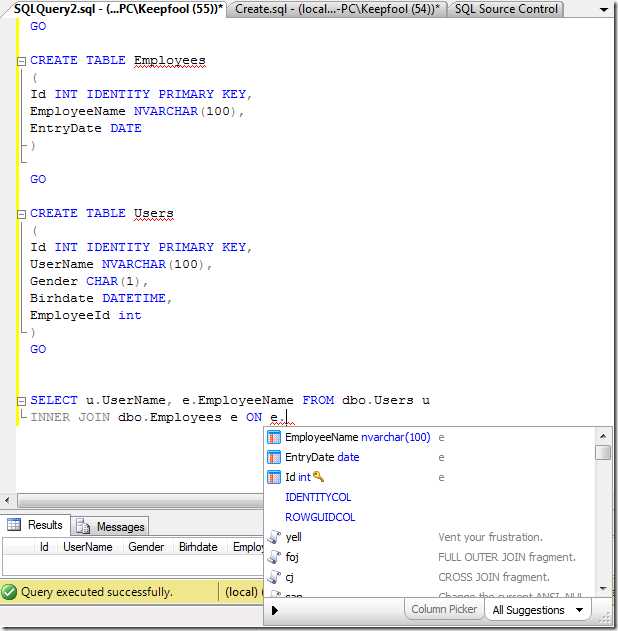Click the Id column icon

coord(274,477)
